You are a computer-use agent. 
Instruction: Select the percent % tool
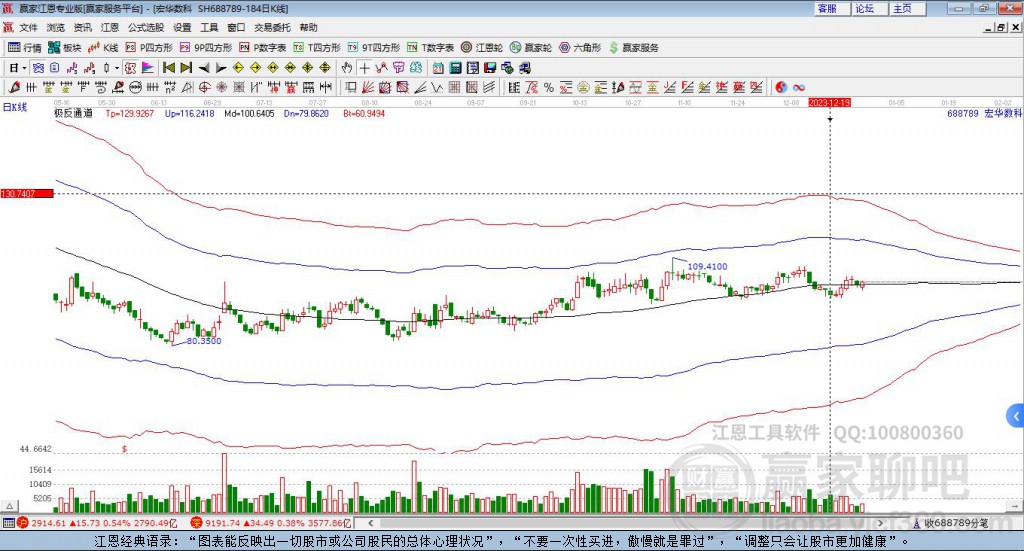coord(549,87)
